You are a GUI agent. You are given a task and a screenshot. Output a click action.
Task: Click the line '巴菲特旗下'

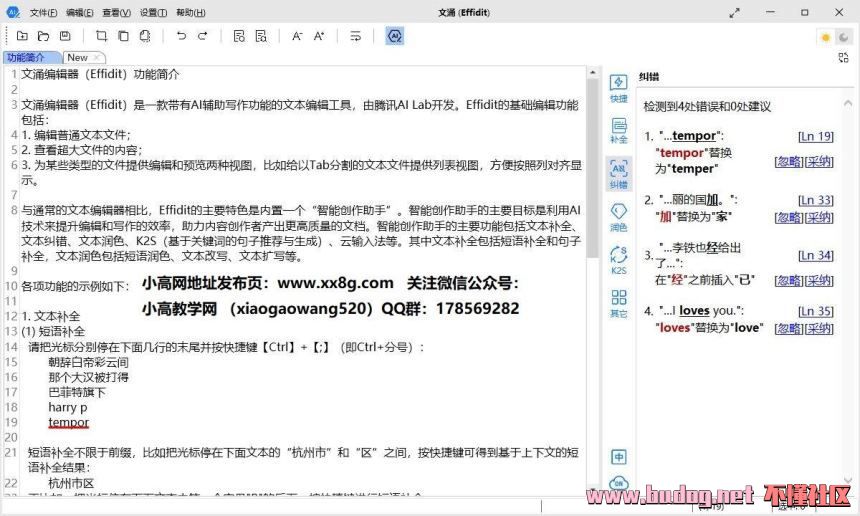click(77, 392)
